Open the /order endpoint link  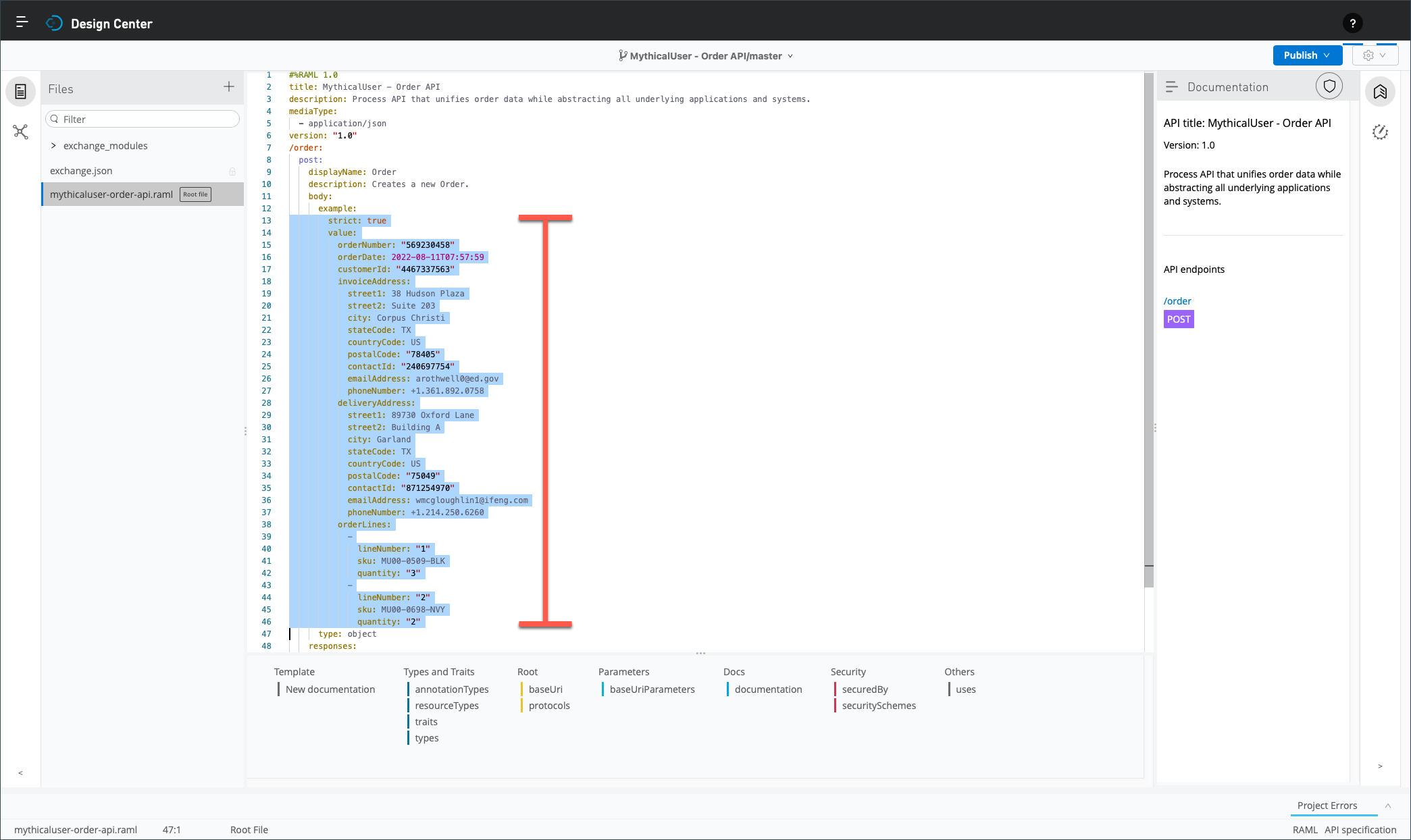coord(1177,301)
